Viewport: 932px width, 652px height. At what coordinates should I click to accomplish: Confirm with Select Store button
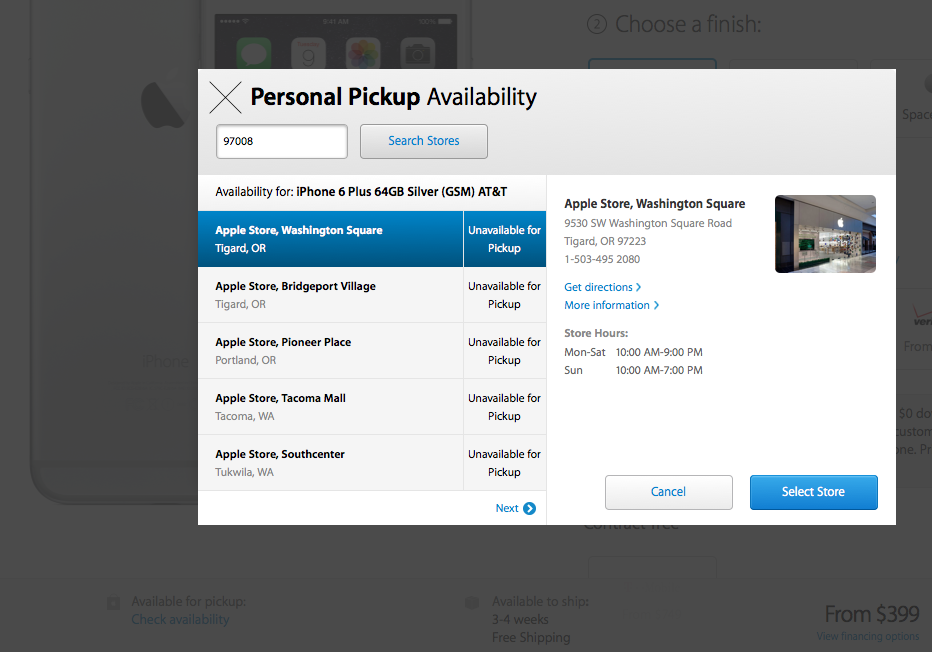(813, 492)
